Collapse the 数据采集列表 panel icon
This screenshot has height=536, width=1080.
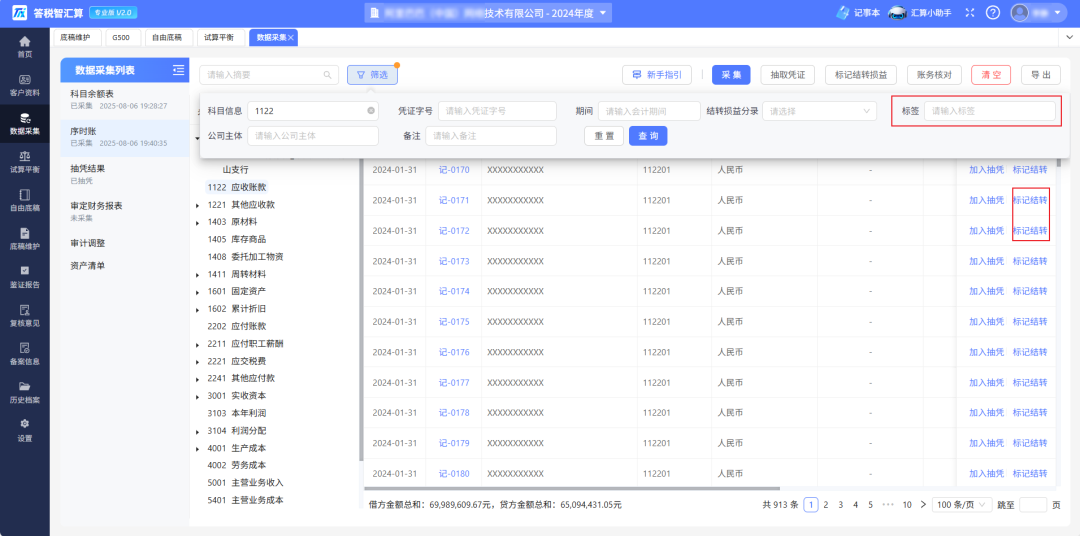178,70
